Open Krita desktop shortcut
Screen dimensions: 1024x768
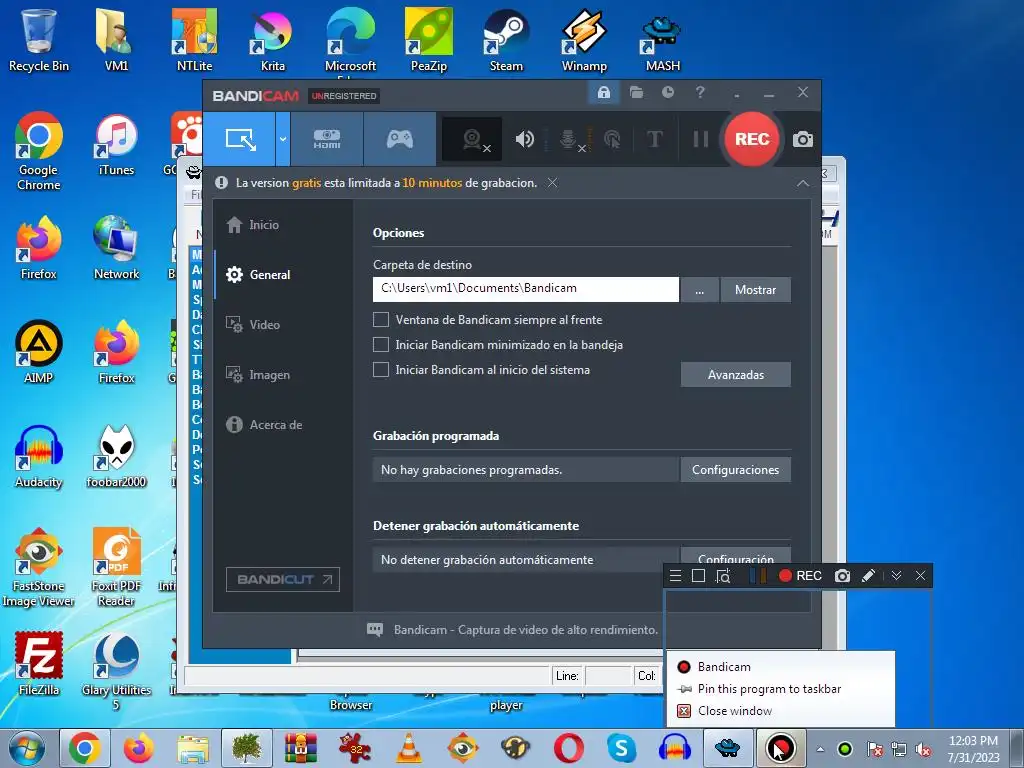(272, 40)
